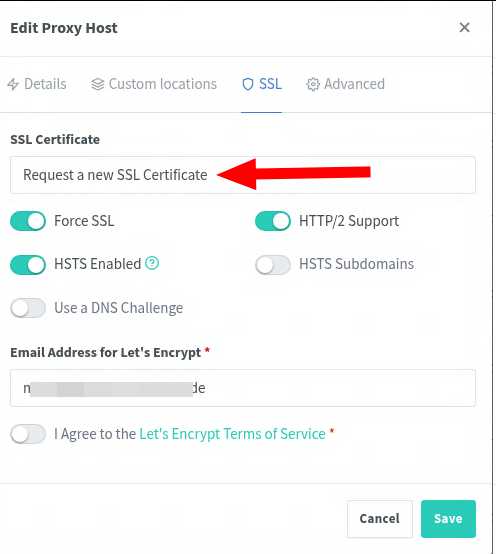Save the proxy host settings

pos(448,519)
